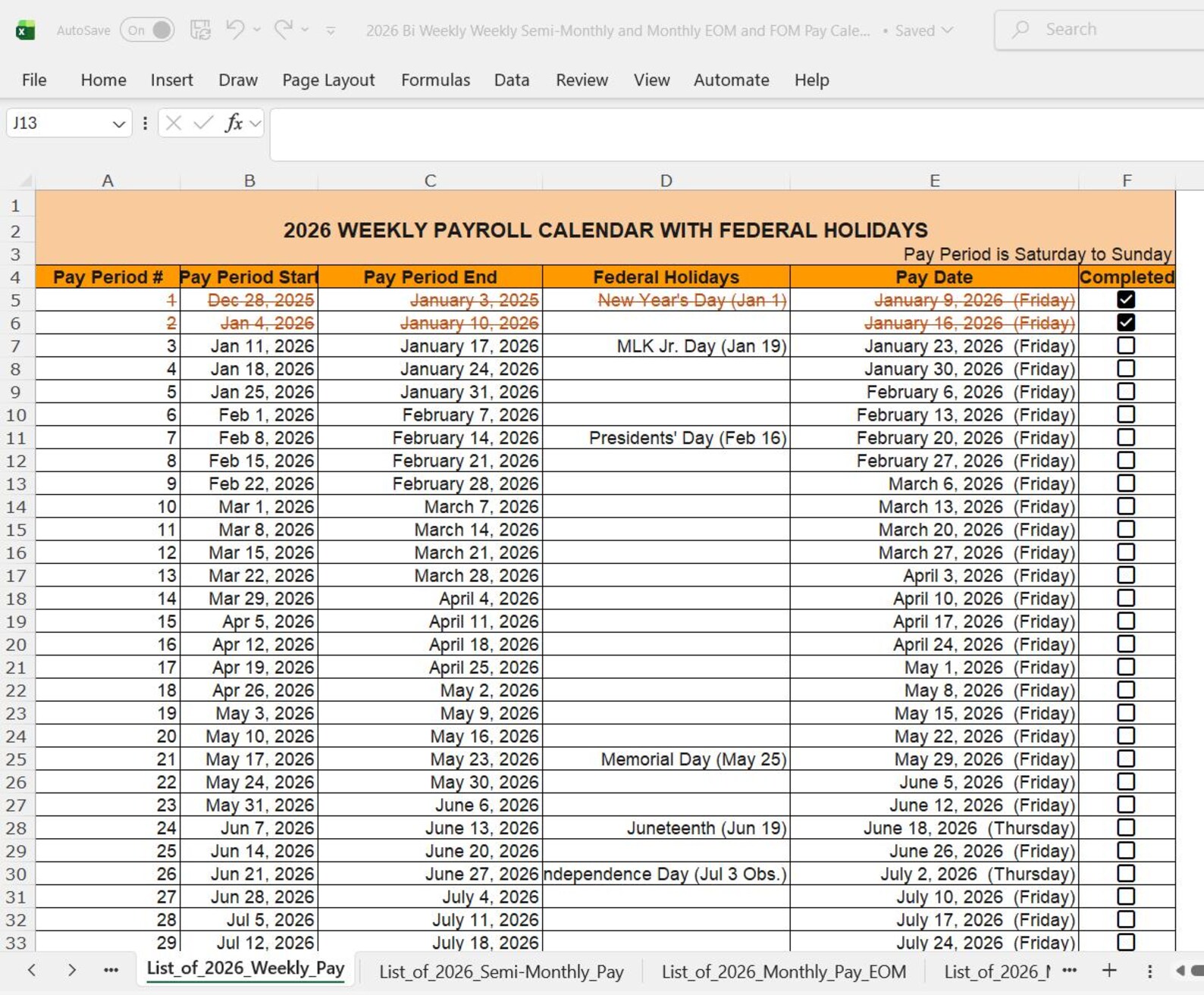Screen dimensions: 1204x995
Task: Open the Undo history dropdown arrow
Action: (257, 30)
